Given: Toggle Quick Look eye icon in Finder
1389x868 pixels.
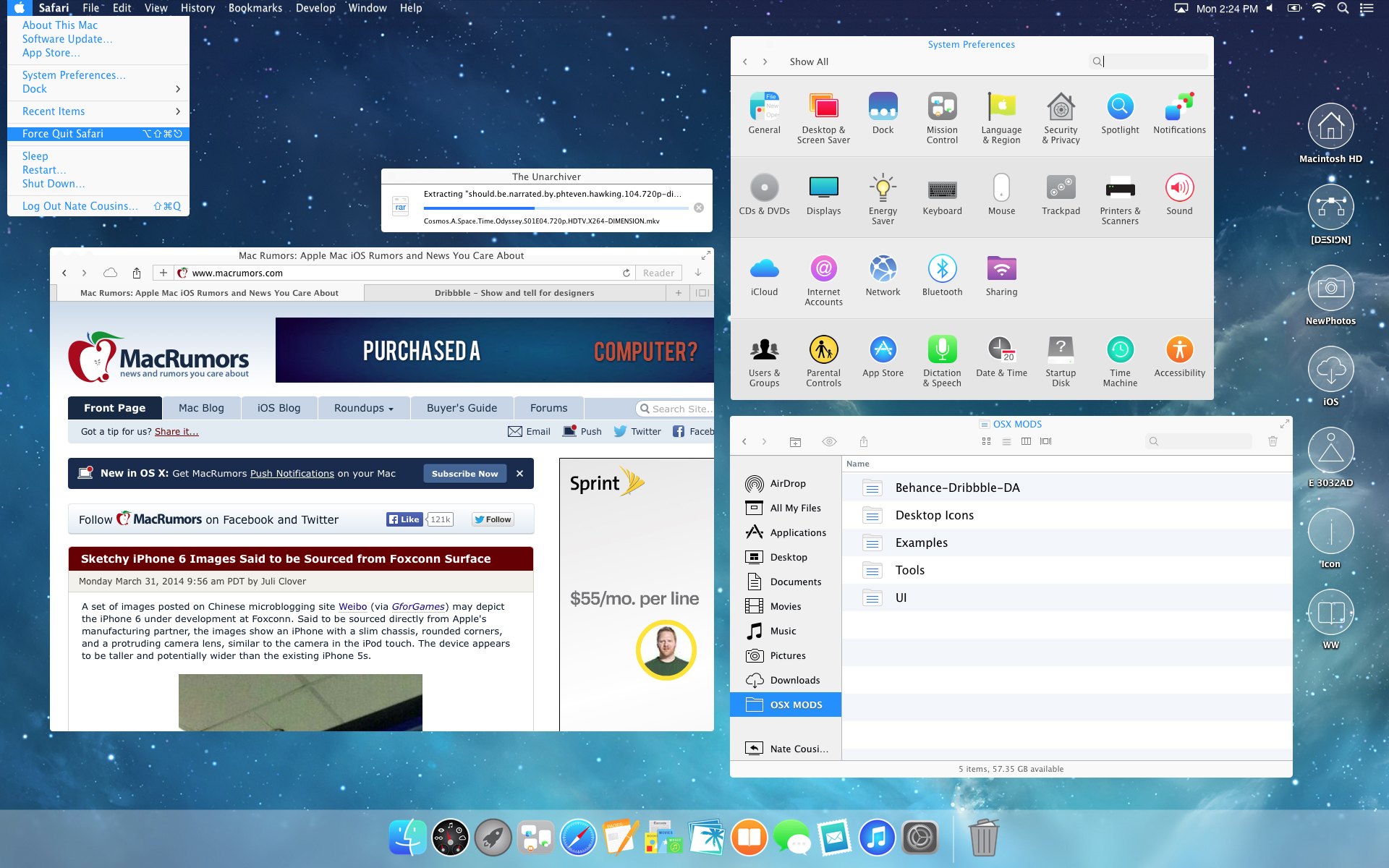Looking at the screenshot, I should click(829, 441).
